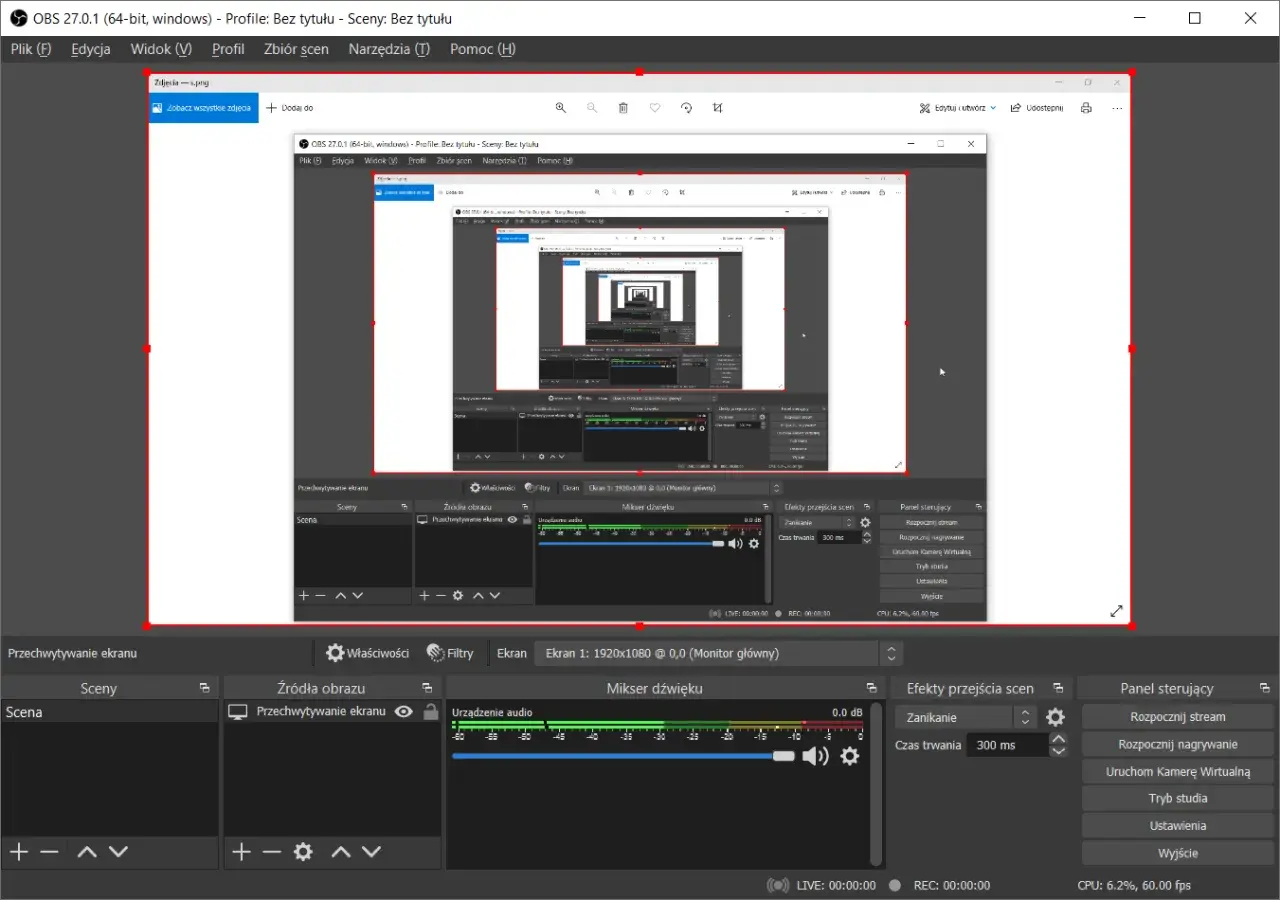The width and height of the screenshot is (1280, 900).
Task: Click the Urządzenie audio volume slider
Action: pos(623,756)
